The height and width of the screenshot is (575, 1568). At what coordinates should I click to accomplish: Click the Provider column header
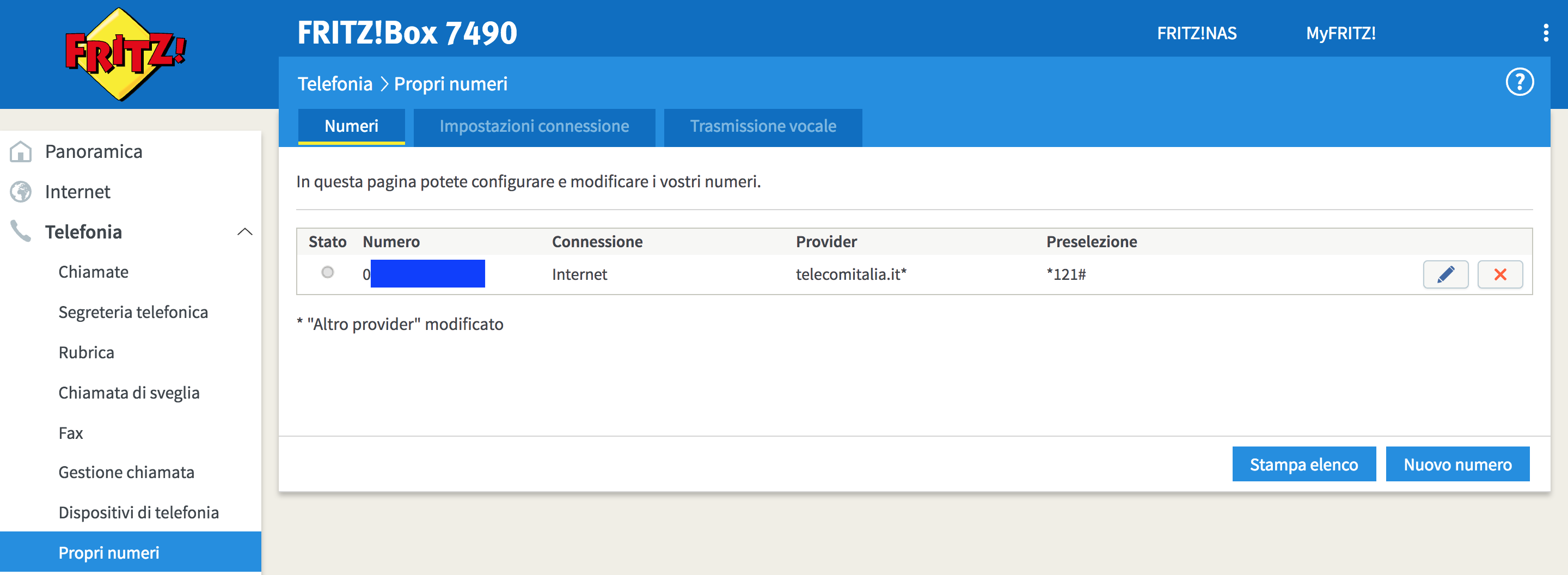(x=826, y=242)
